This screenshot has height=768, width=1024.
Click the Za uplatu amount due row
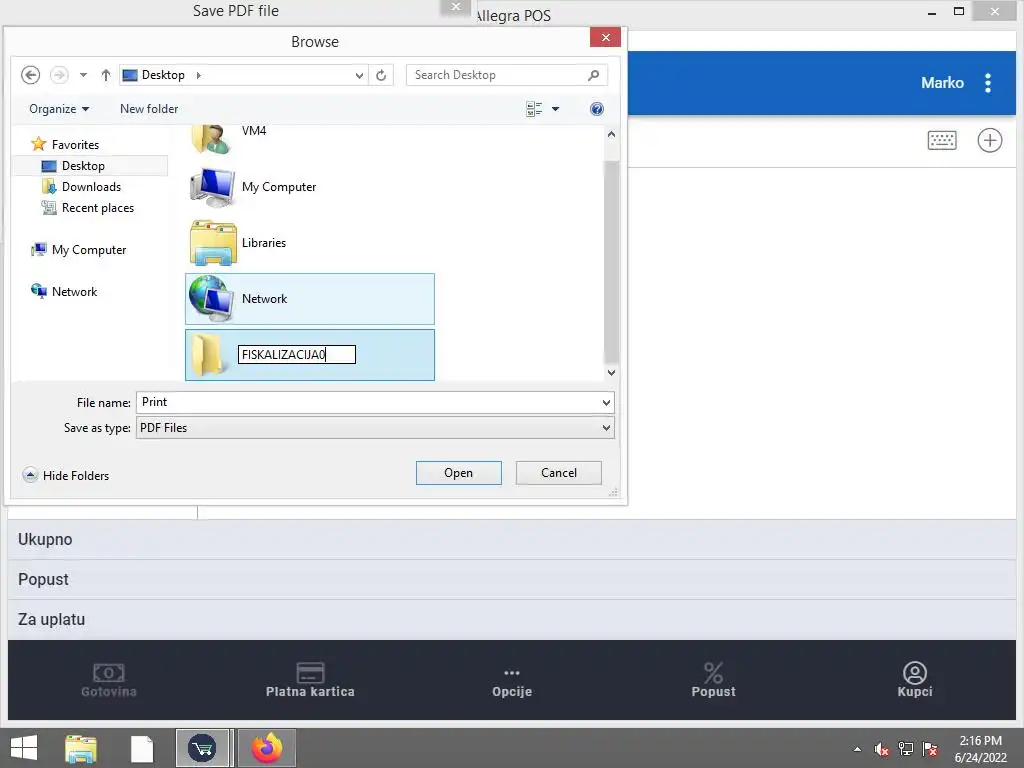(512, 620)
